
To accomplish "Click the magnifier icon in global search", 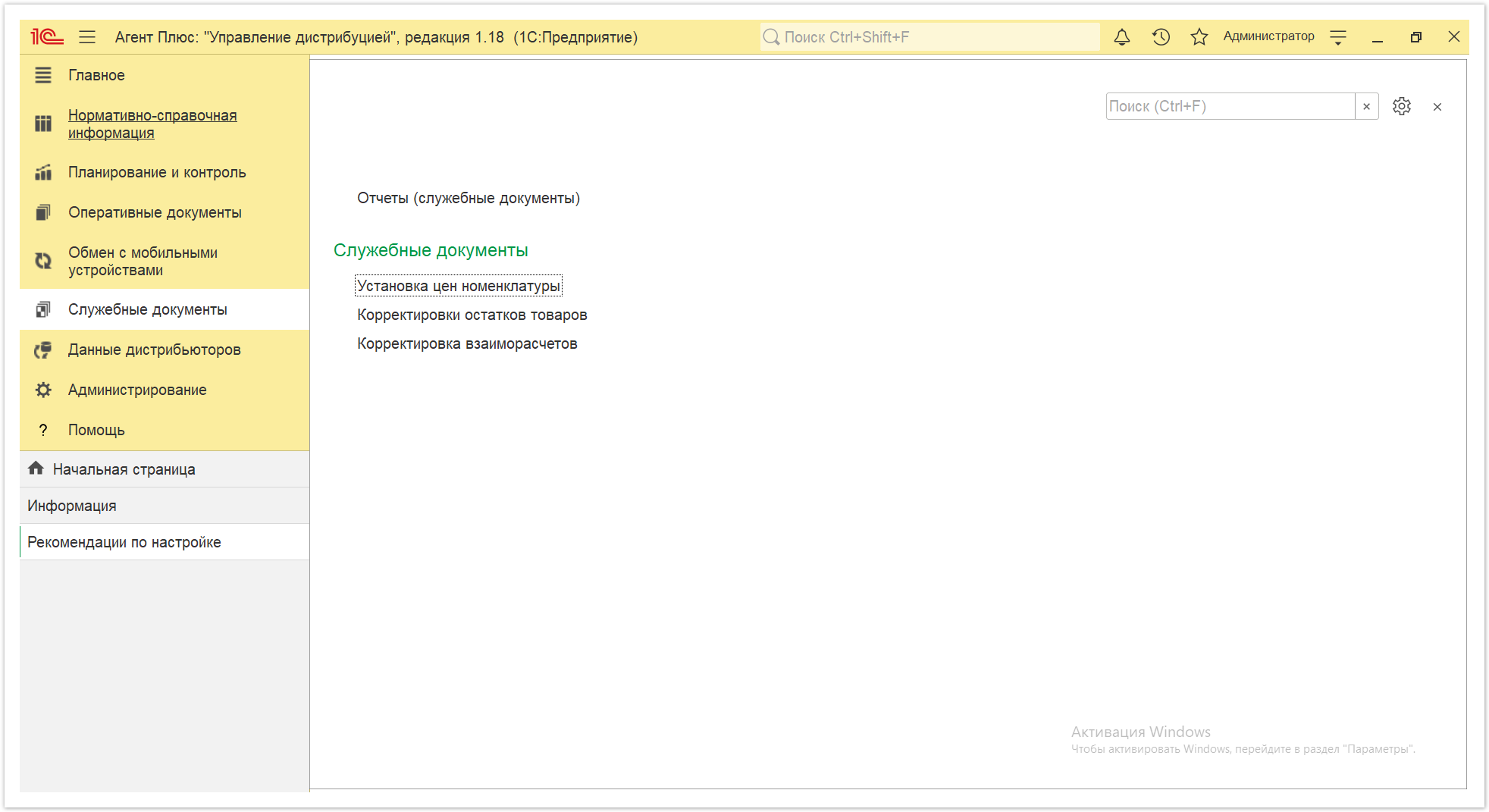I will [771, 37].
